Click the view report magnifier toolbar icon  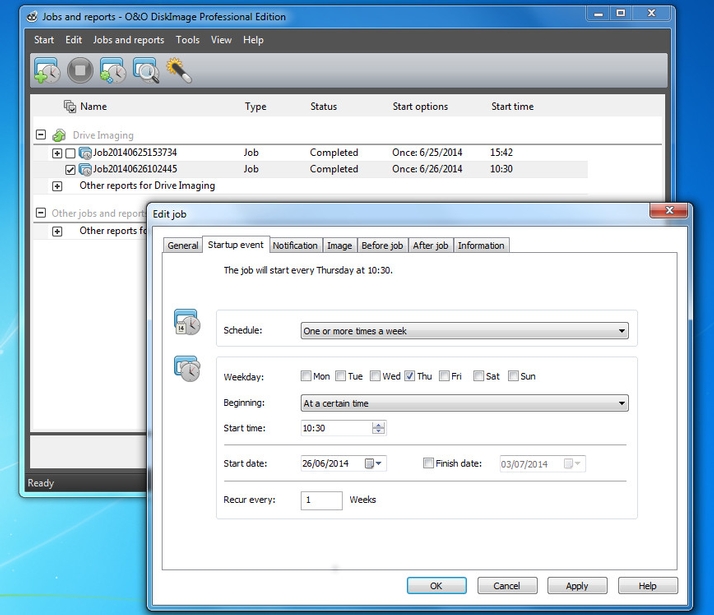[x=146, y=71]
